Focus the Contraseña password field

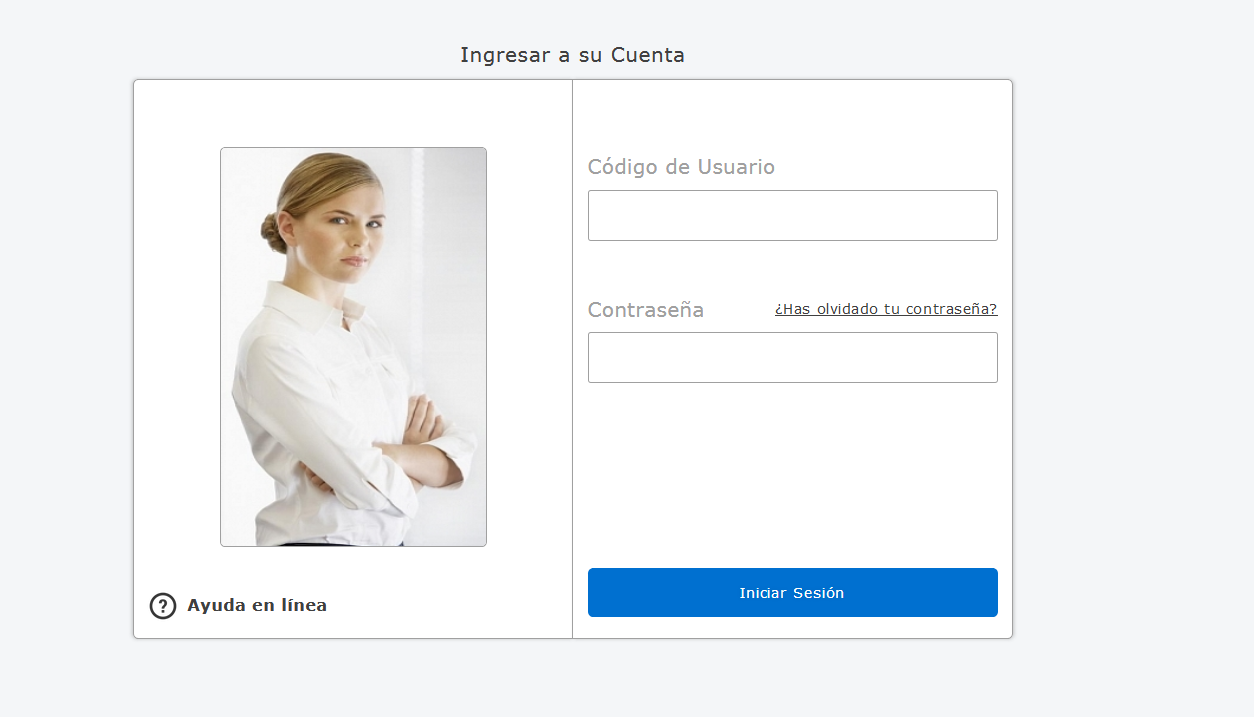792,357
